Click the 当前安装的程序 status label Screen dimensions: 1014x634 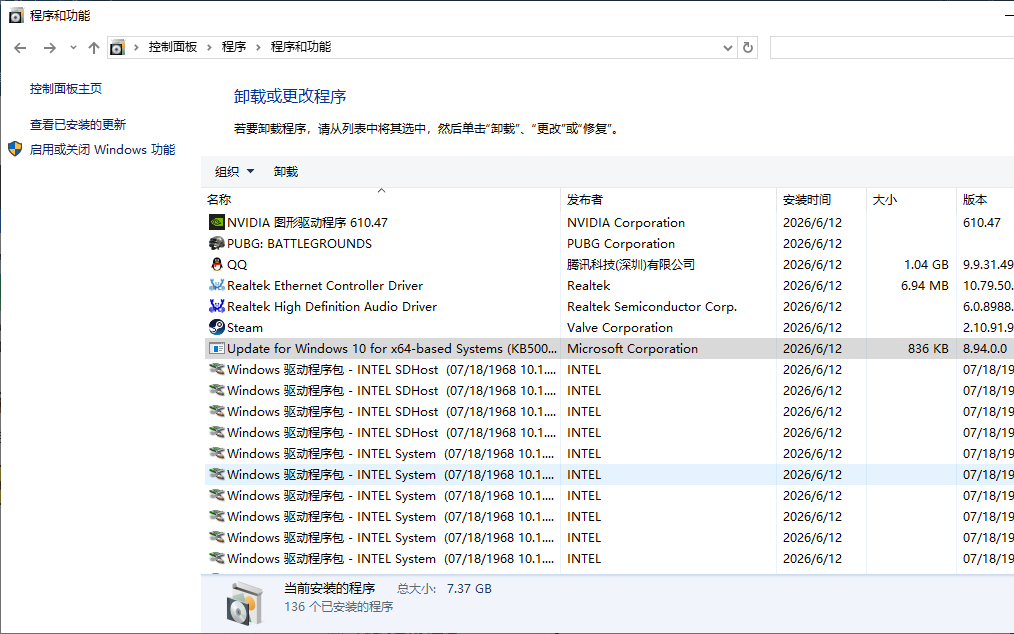[x=330, y=588]
